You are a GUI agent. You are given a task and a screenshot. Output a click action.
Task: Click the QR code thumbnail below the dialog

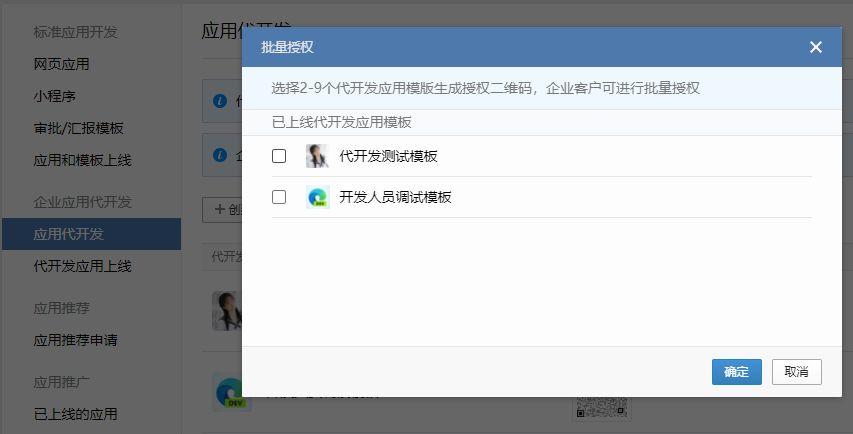(x=600, y=410)
